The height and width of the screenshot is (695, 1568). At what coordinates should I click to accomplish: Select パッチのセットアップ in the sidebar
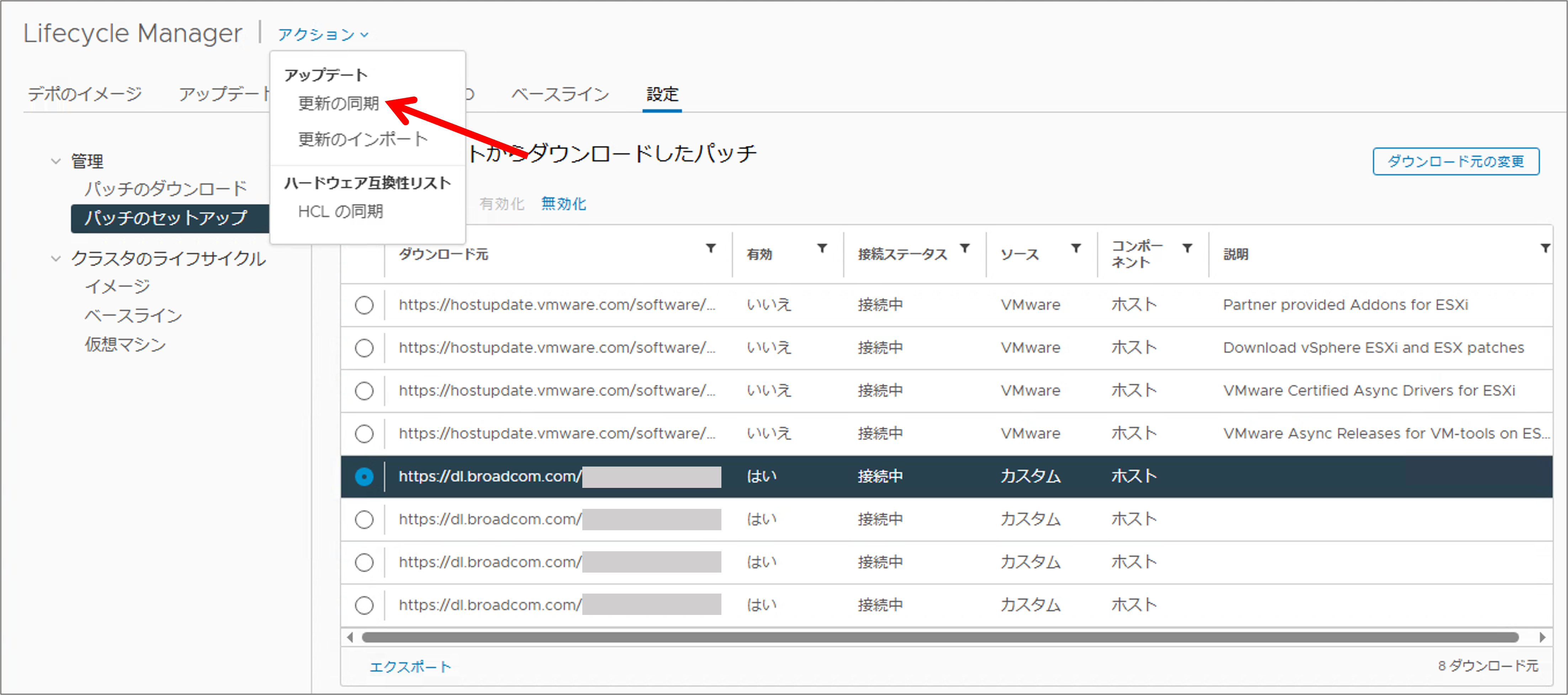click(170, 218)
